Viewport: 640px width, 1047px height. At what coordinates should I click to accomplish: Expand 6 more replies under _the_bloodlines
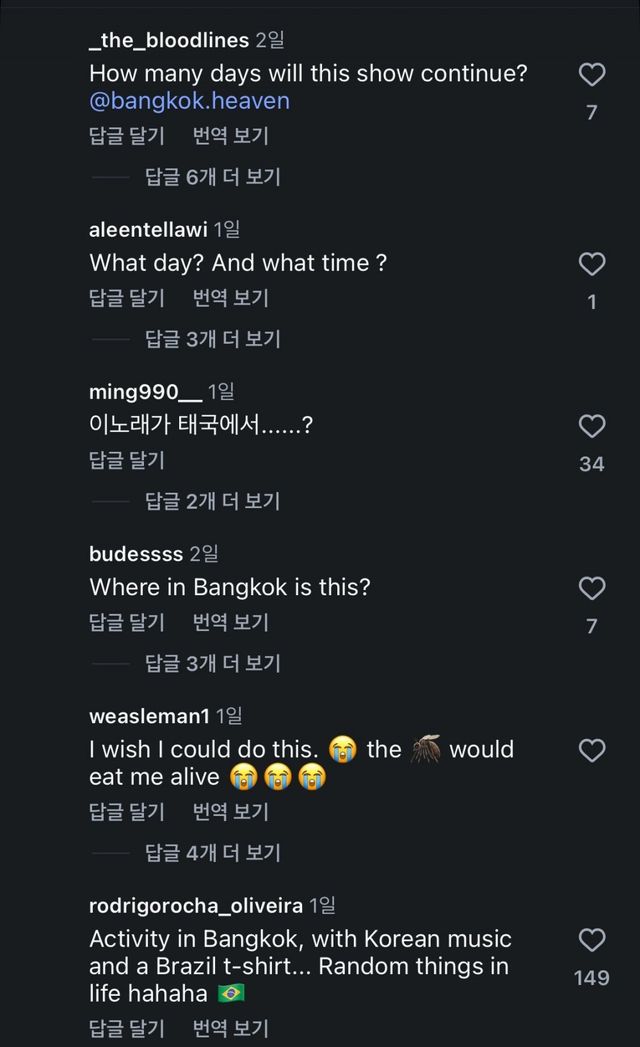[x=212, y=177]
